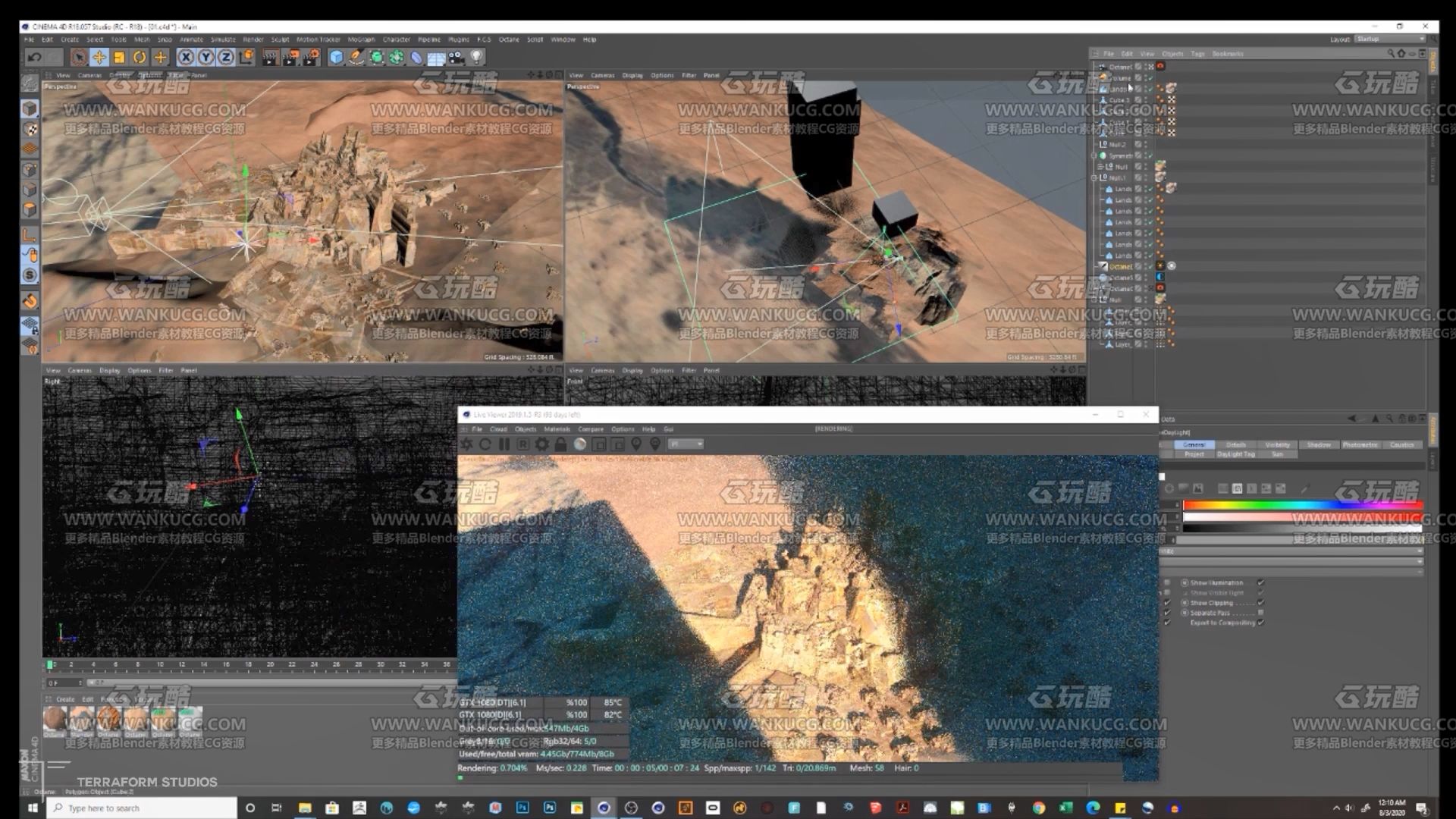This screenshot has height=819, width=1456.
Task: Open Live Viewer kernel dropdown
Action: pyautogui.click(x=686, y=444)
